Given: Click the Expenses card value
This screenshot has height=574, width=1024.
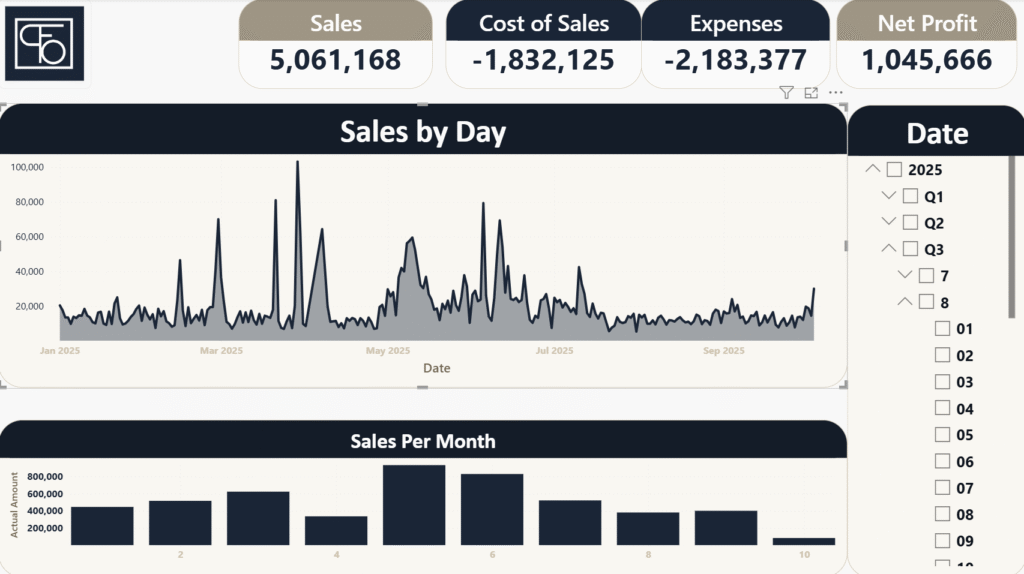Looking at the screenshot, I should (735, 61).
